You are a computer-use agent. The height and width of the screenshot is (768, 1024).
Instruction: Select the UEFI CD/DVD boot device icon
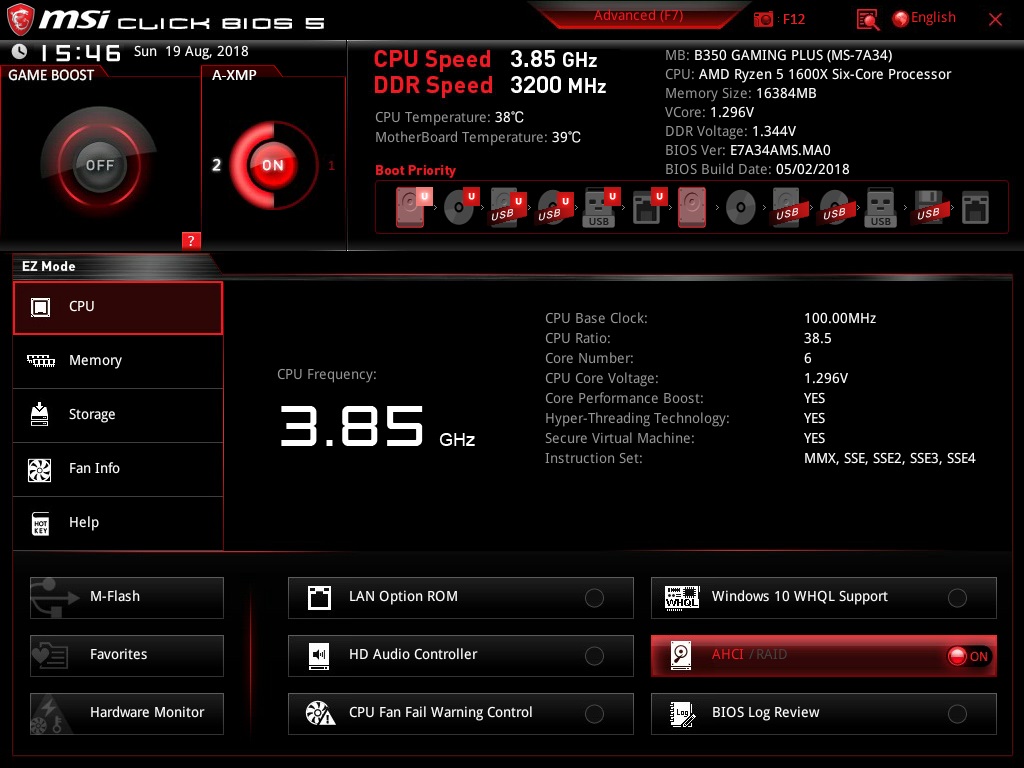click(460, 208)
